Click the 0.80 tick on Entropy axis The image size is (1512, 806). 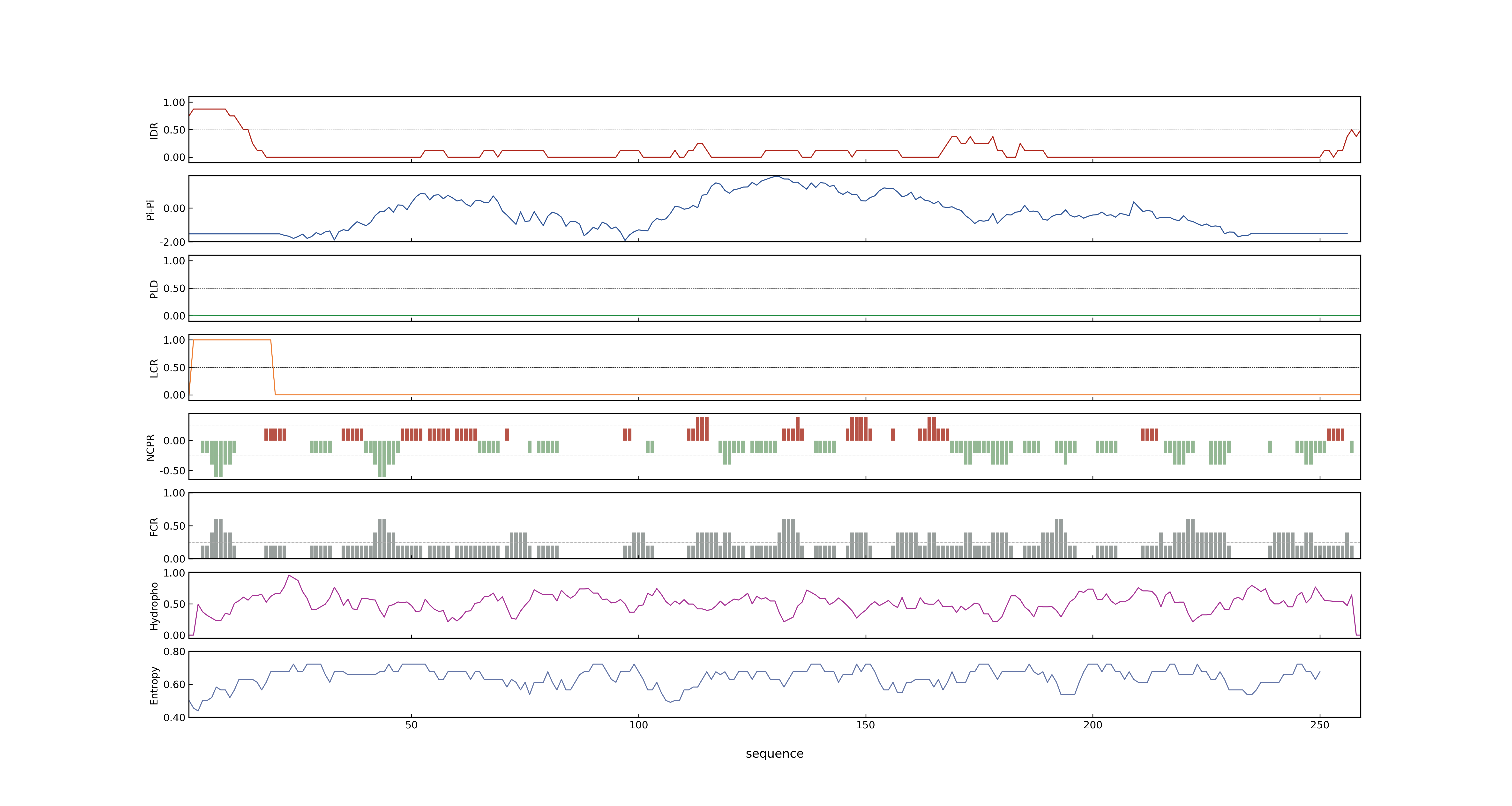pyautogui.click(x=174, y=651)
